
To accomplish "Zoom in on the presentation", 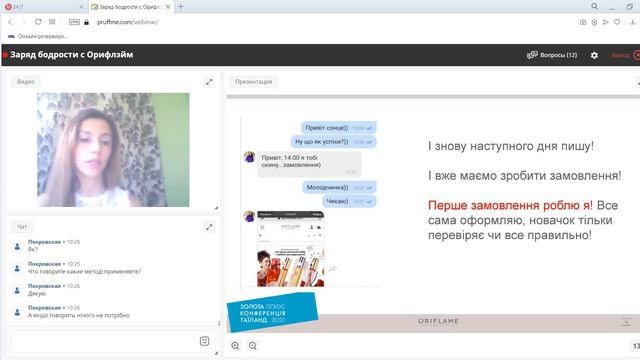I will (x=236, y=346).
